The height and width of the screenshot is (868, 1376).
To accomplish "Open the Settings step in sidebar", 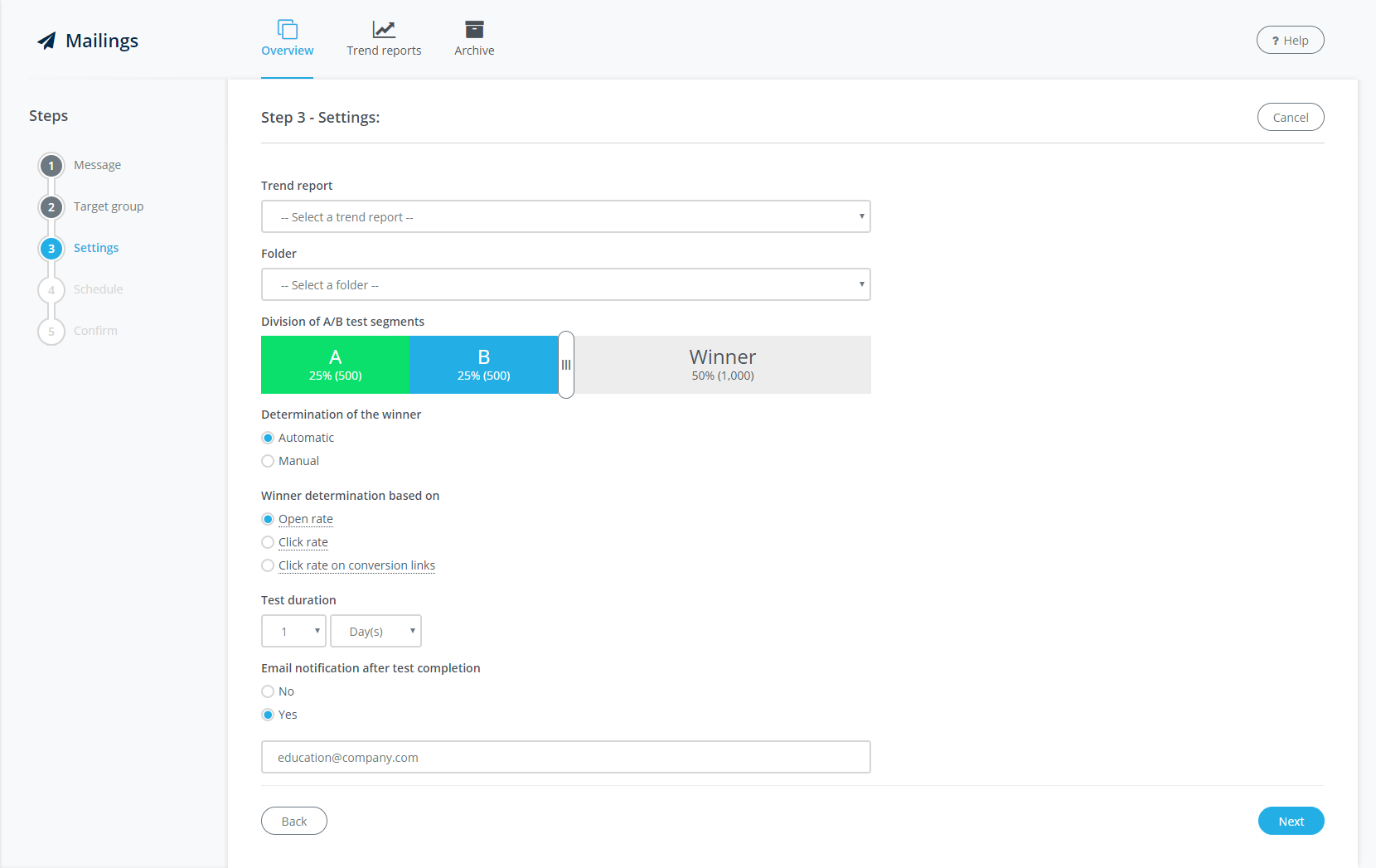I will coord(96,248).
